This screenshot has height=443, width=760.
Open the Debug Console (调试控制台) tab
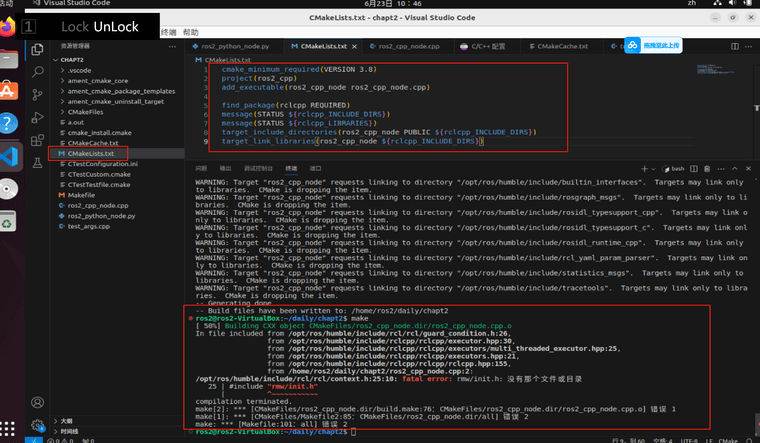[x=258, y=169]
